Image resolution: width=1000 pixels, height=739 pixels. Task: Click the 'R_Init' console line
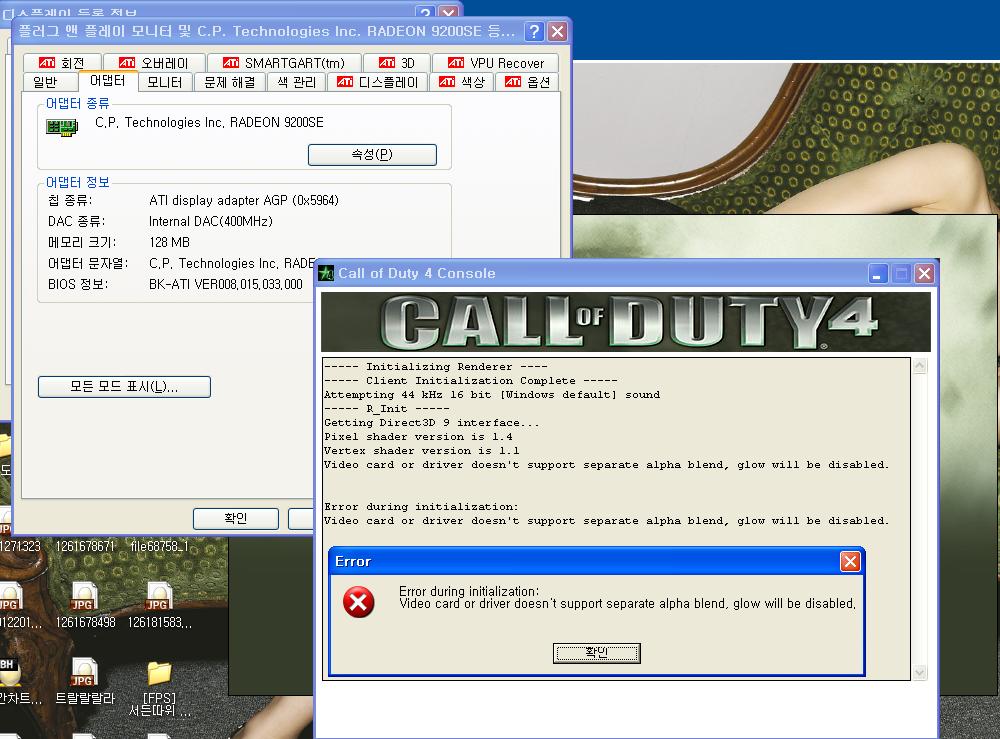click(386, 409)
